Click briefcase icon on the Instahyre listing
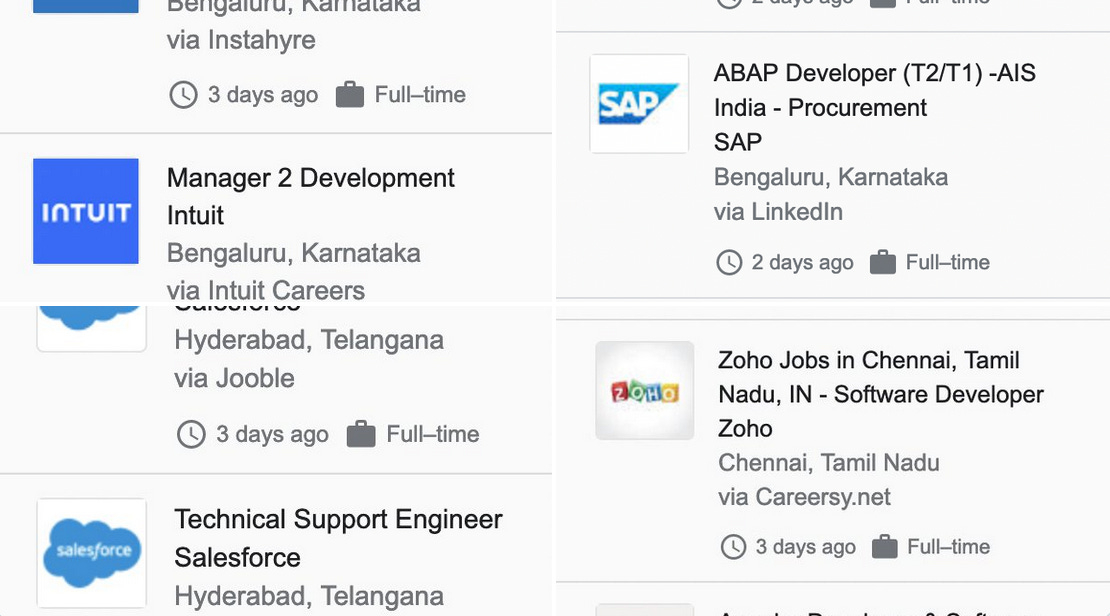The width and height of the screenshot is (1110, 616). (x=350, y=94)
